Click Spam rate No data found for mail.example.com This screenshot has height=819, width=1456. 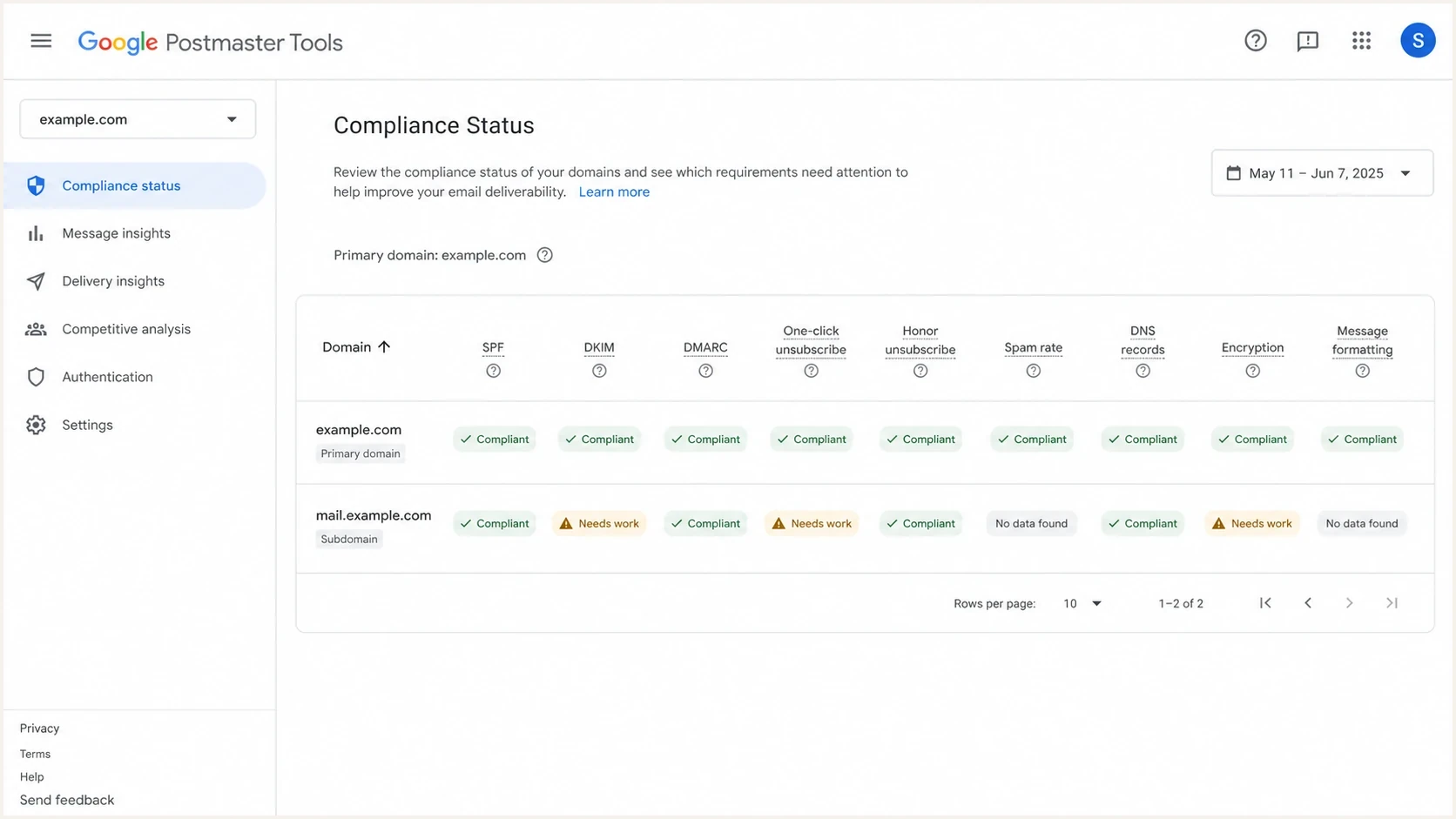[x=1031, y=523]
